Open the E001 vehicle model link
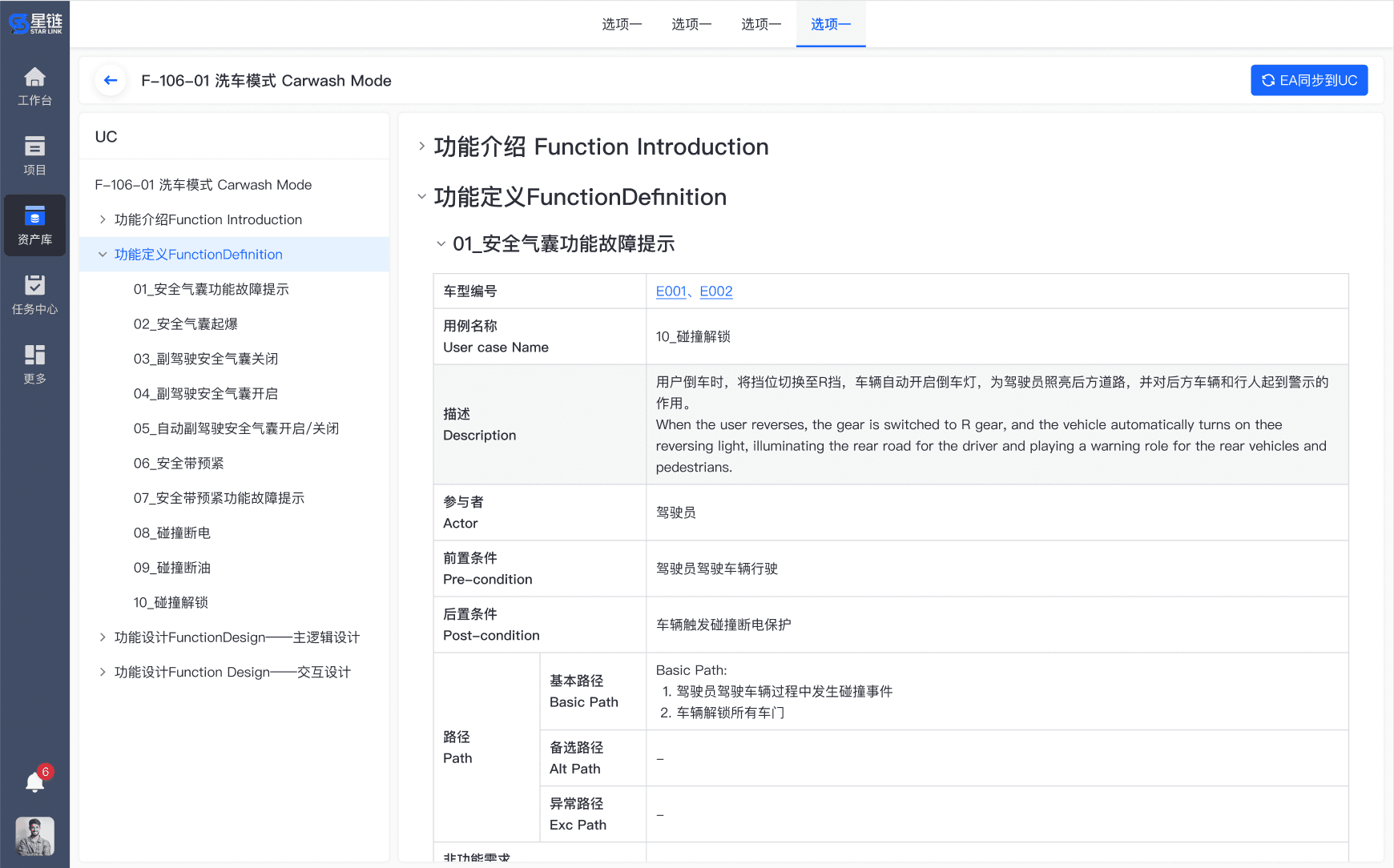The width and height of the screenshot is (1394, 868). click(671, 291)
